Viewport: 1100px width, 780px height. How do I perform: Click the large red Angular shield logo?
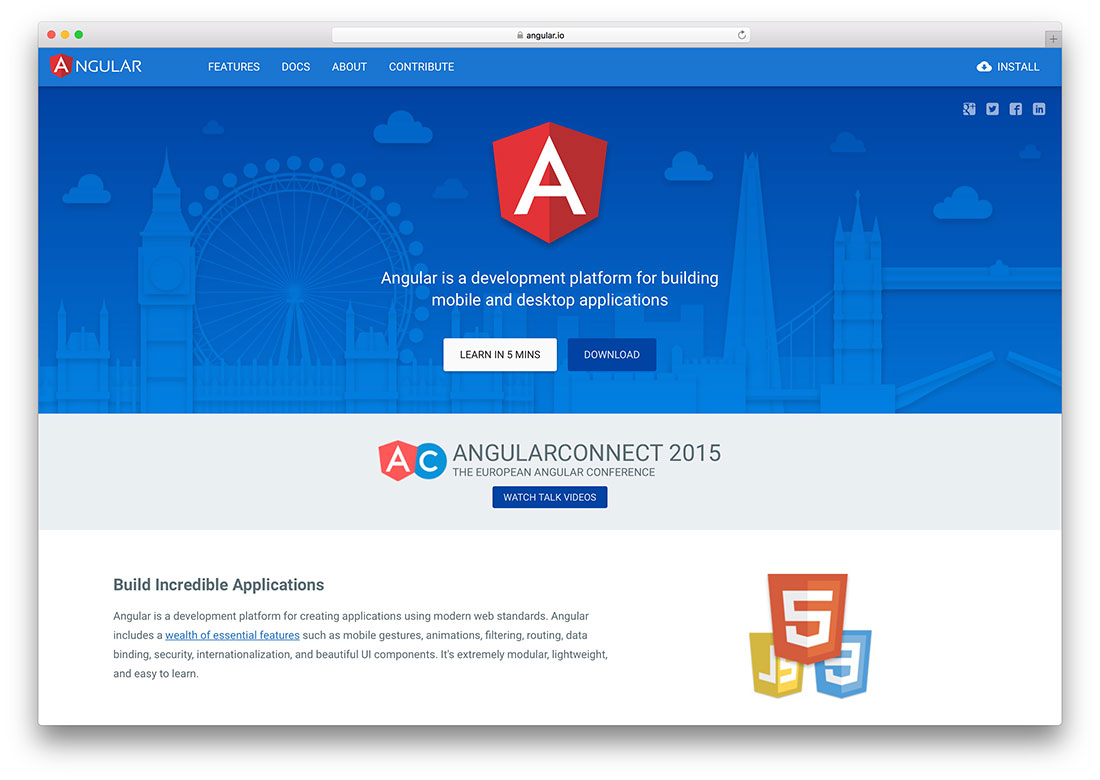(x=549, y=182)
